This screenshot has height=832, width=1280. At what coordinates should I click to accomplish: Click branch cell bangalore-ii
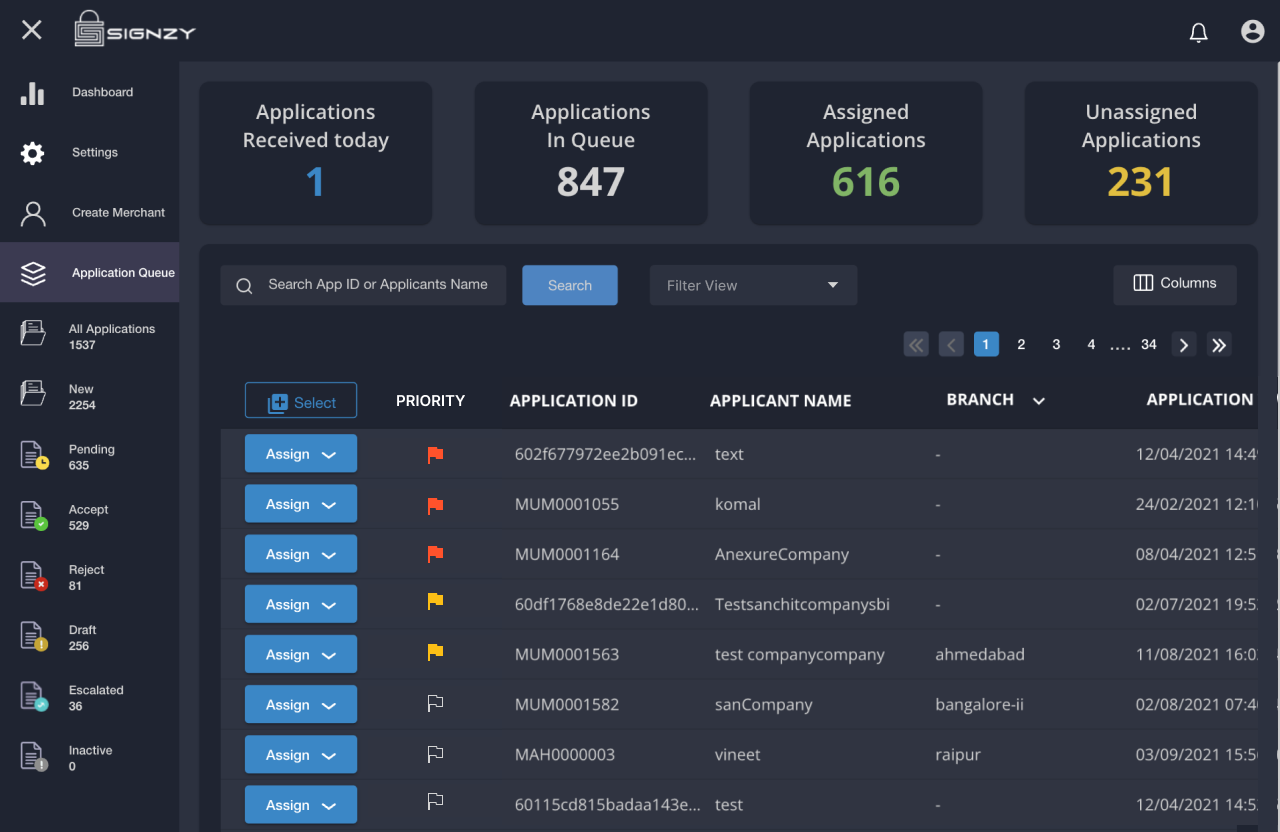(979, 704)
